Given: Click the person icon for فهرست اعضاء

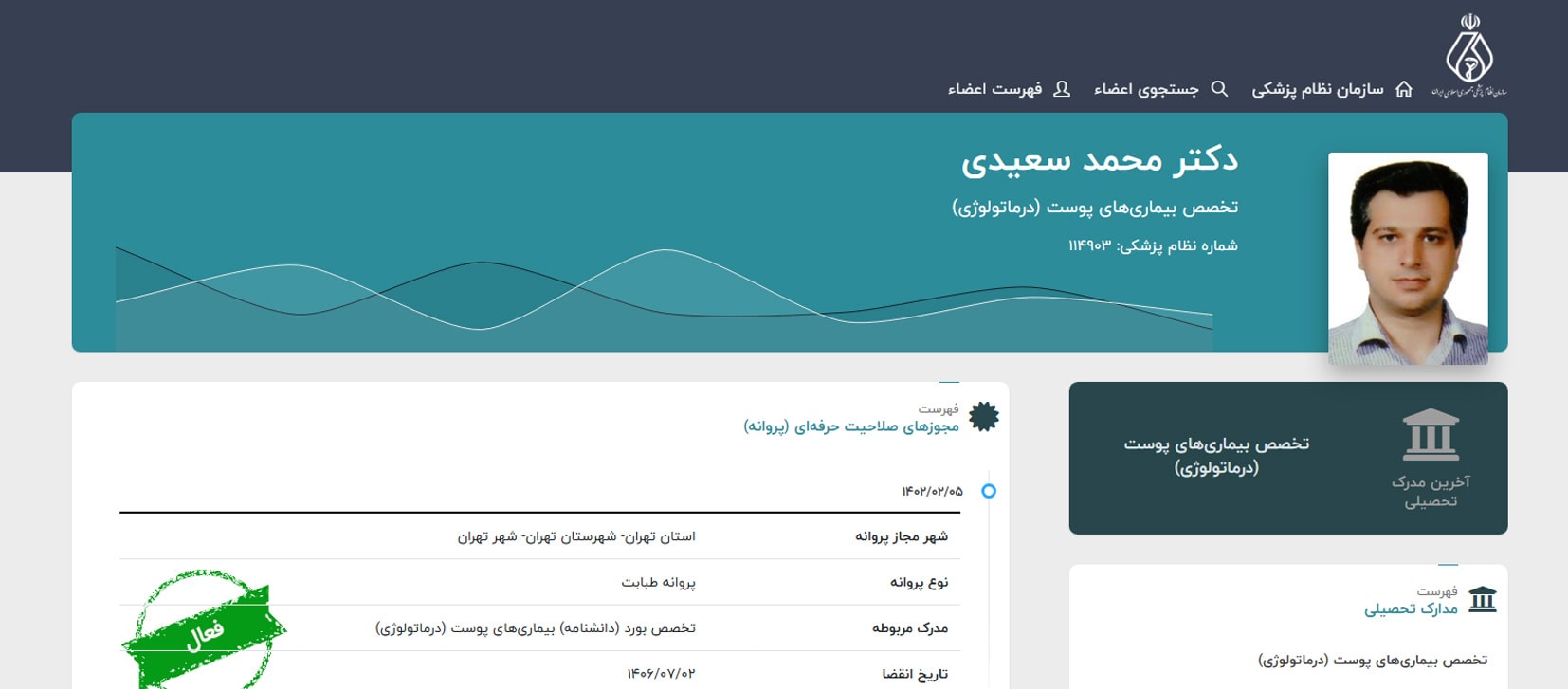Looking at the screenshot, I should (x=1062, y=89).
